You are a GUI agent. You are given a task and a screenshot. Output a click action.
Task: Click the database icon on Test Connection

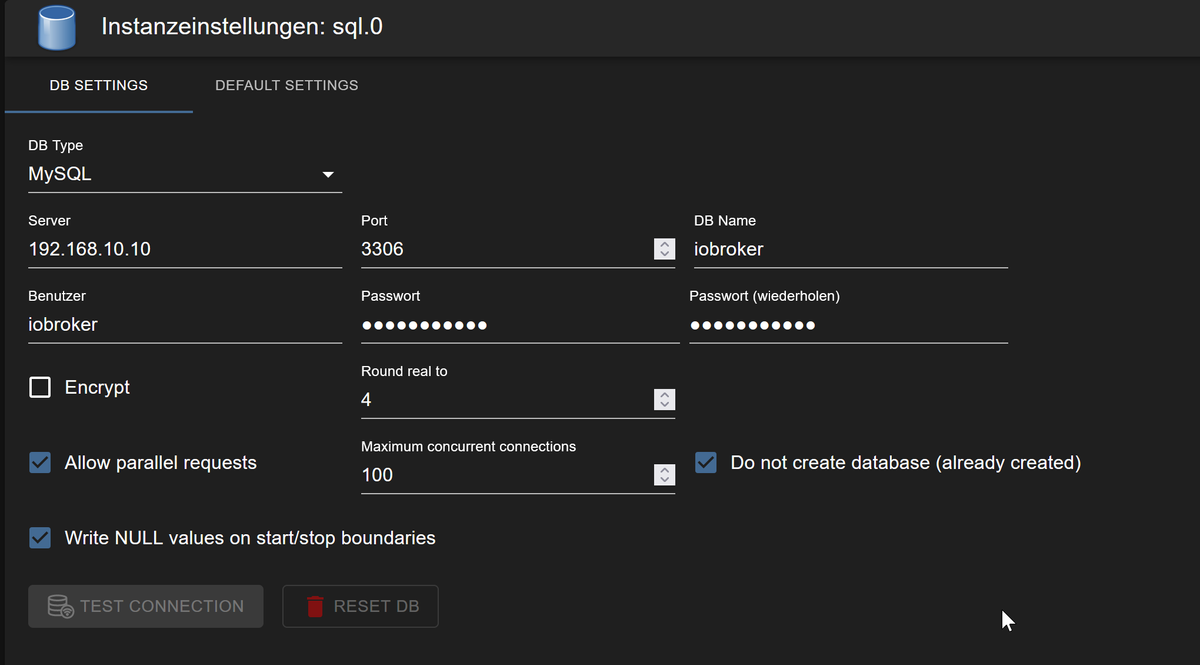60,606
